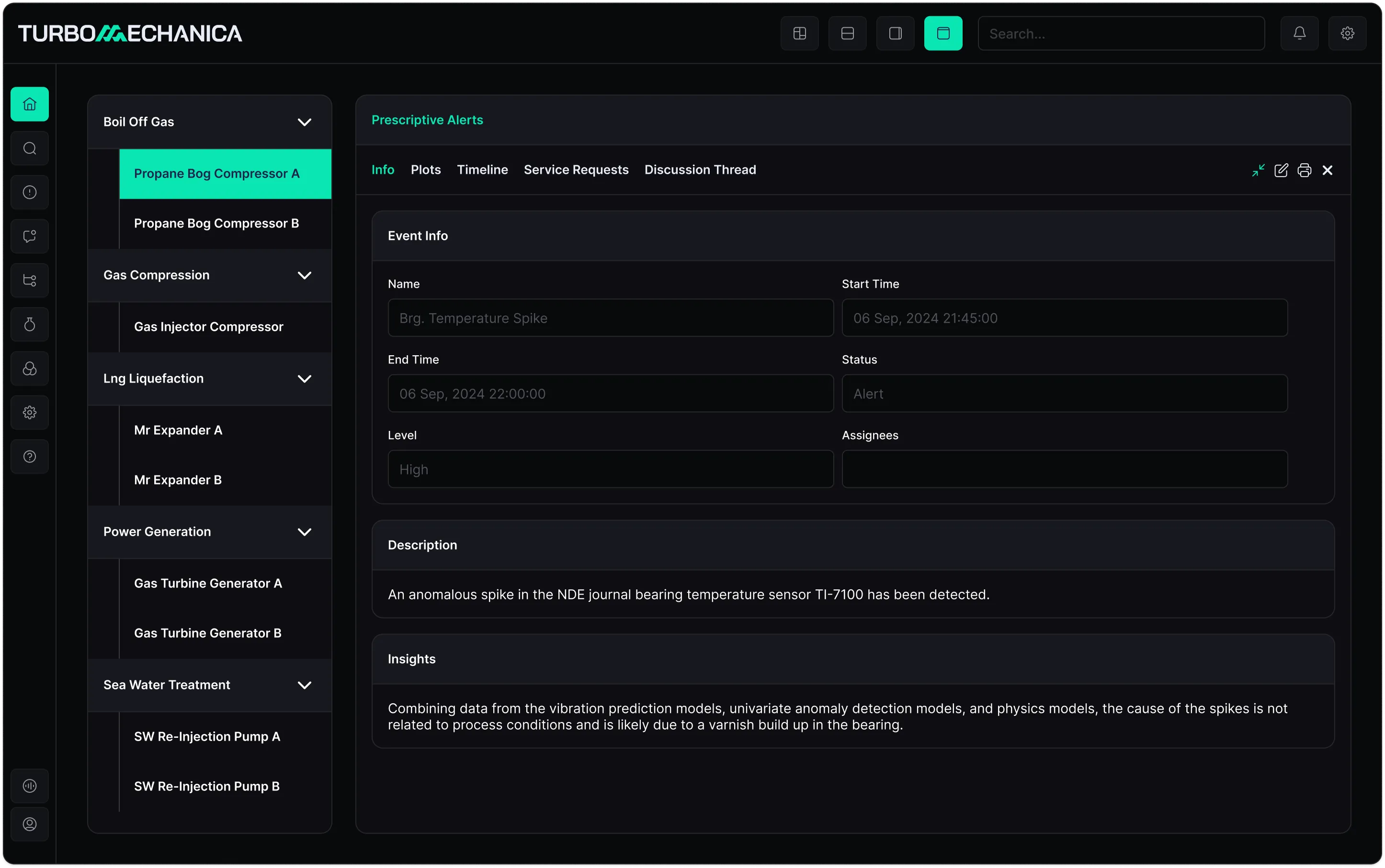Click the description text mentioning sensor TI-7100

689,595
